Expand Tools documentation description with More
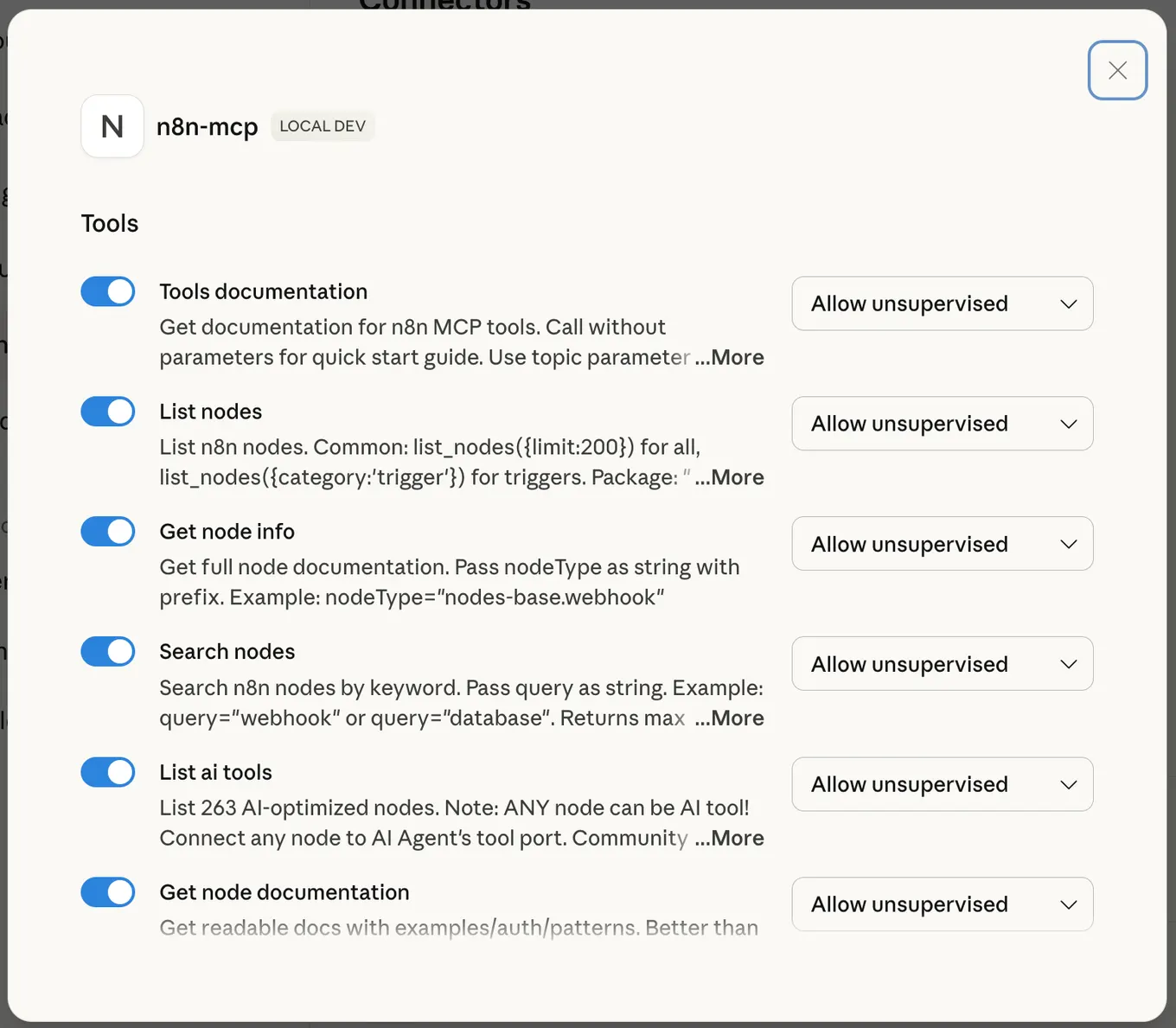The image size is (1176, 1028). click(730, 358)
